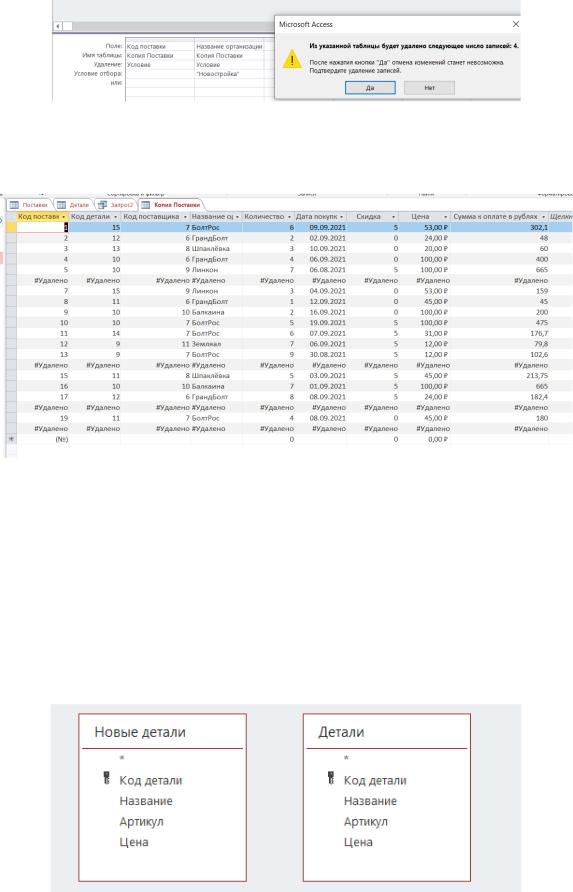Click the key icon in Новые детали
This screenshot has height=892, width=573.
tap(106, 778)
